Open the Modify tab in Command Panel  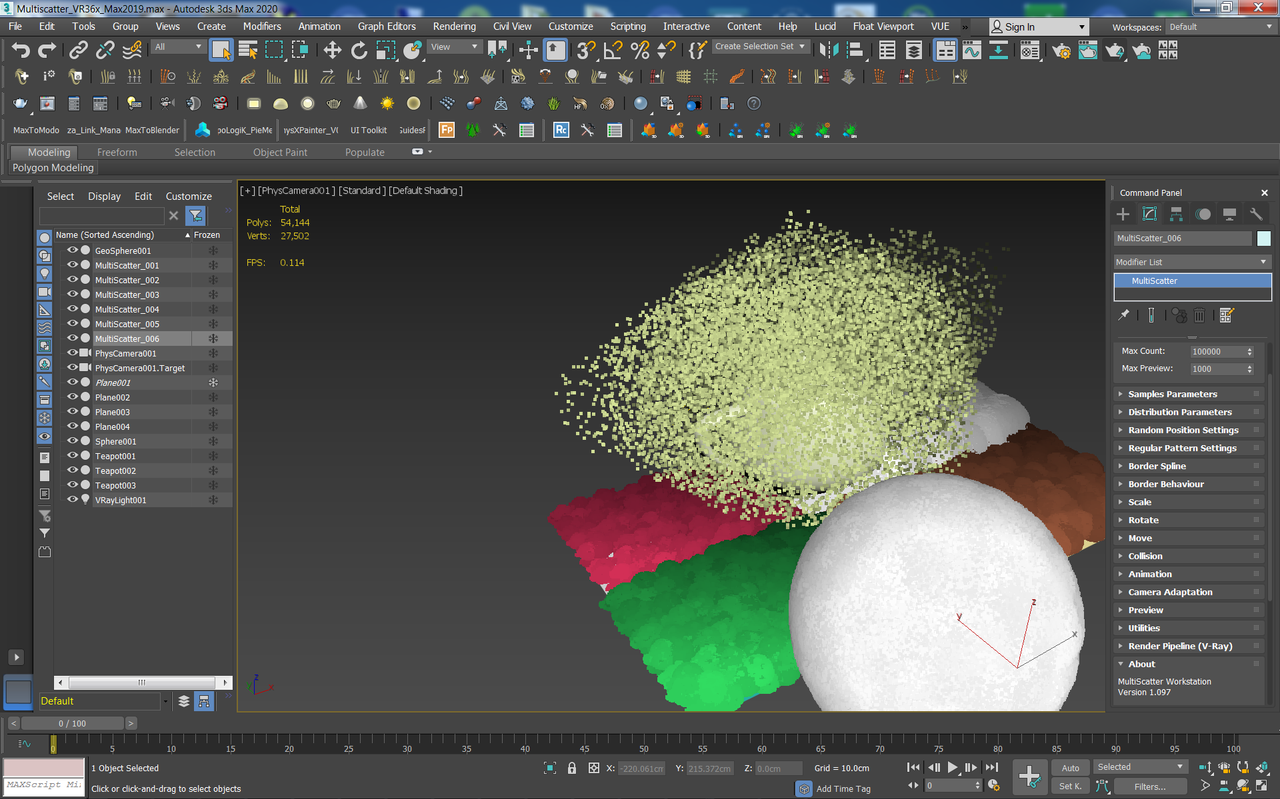click(1149, 214)
